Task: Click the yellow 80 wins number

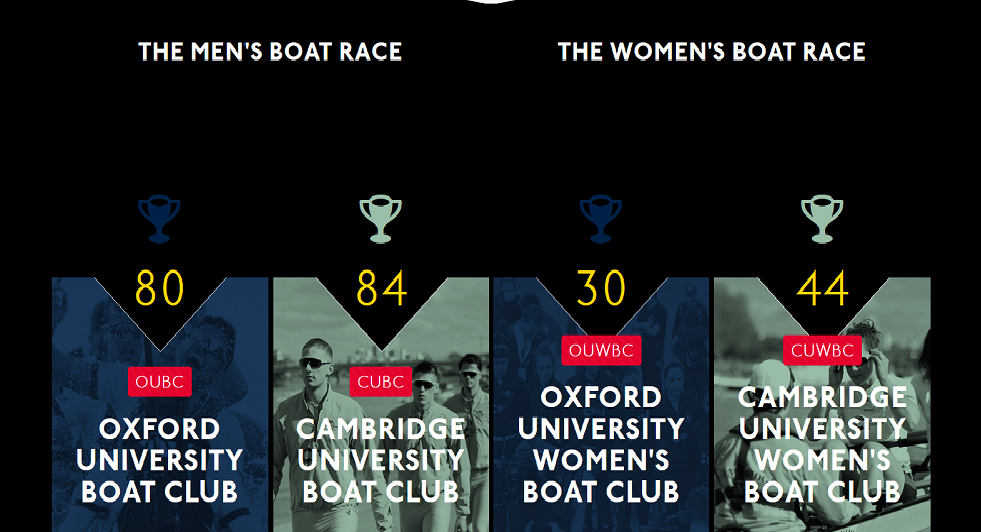Action: point(160,288)
